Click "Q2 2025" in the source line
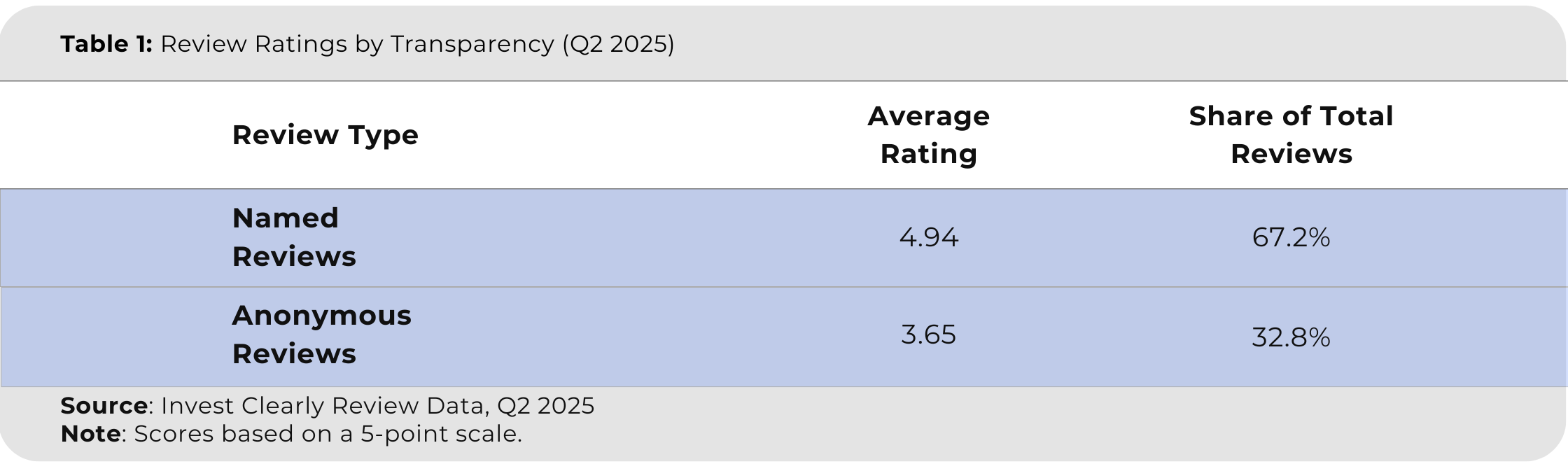The height and width of the screenshot is (464, 1568). [x=545, y=406]
